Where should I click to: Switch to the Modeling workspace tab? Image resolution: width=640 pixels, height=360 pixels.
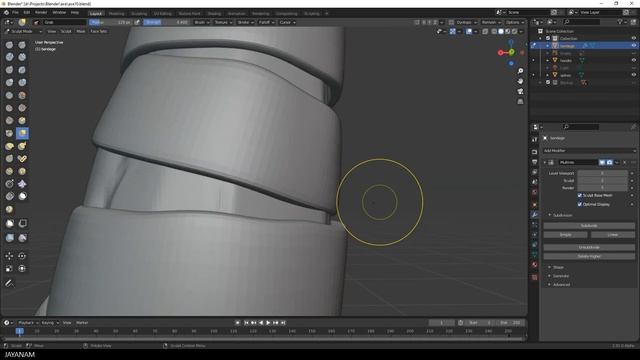(116, 13)
